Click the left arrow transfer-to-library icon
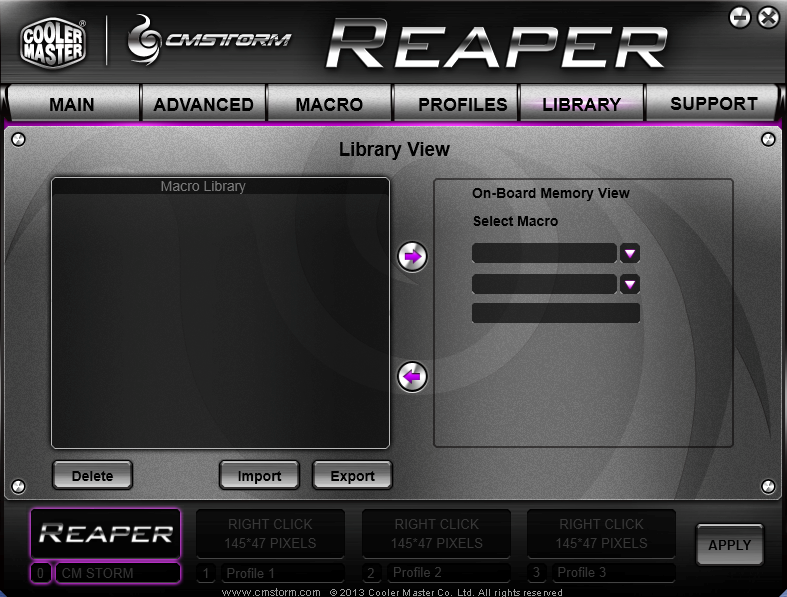This screenshot has width=787, height=597. (412, 377)
